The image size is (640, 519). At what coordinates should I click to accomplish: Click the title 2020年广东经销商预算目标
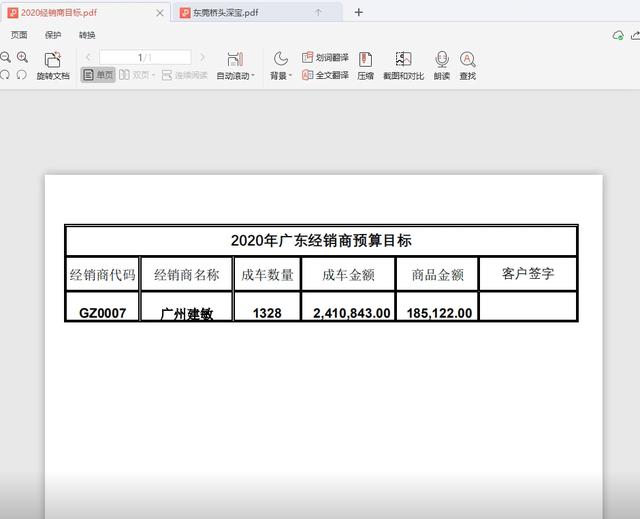321,241
